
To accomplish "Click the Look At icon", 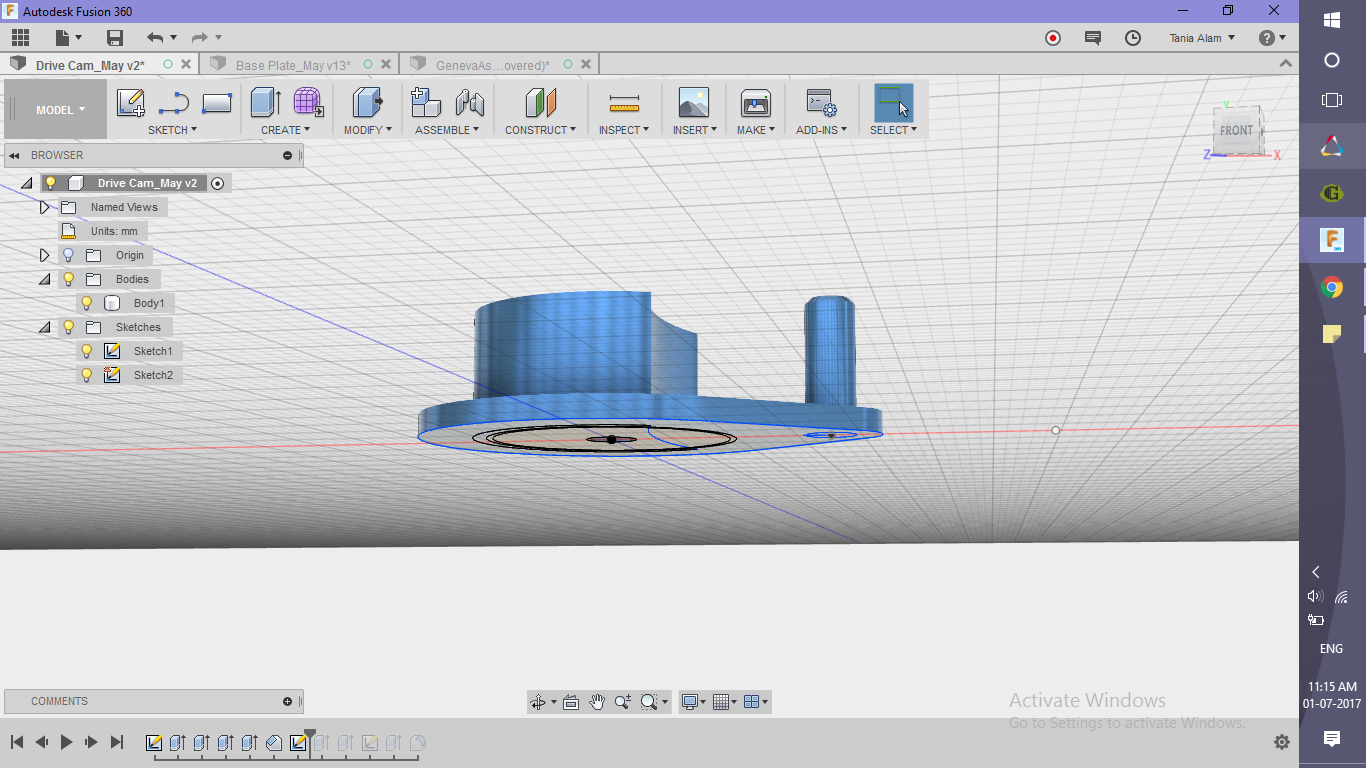I will (x=571, y=702).
